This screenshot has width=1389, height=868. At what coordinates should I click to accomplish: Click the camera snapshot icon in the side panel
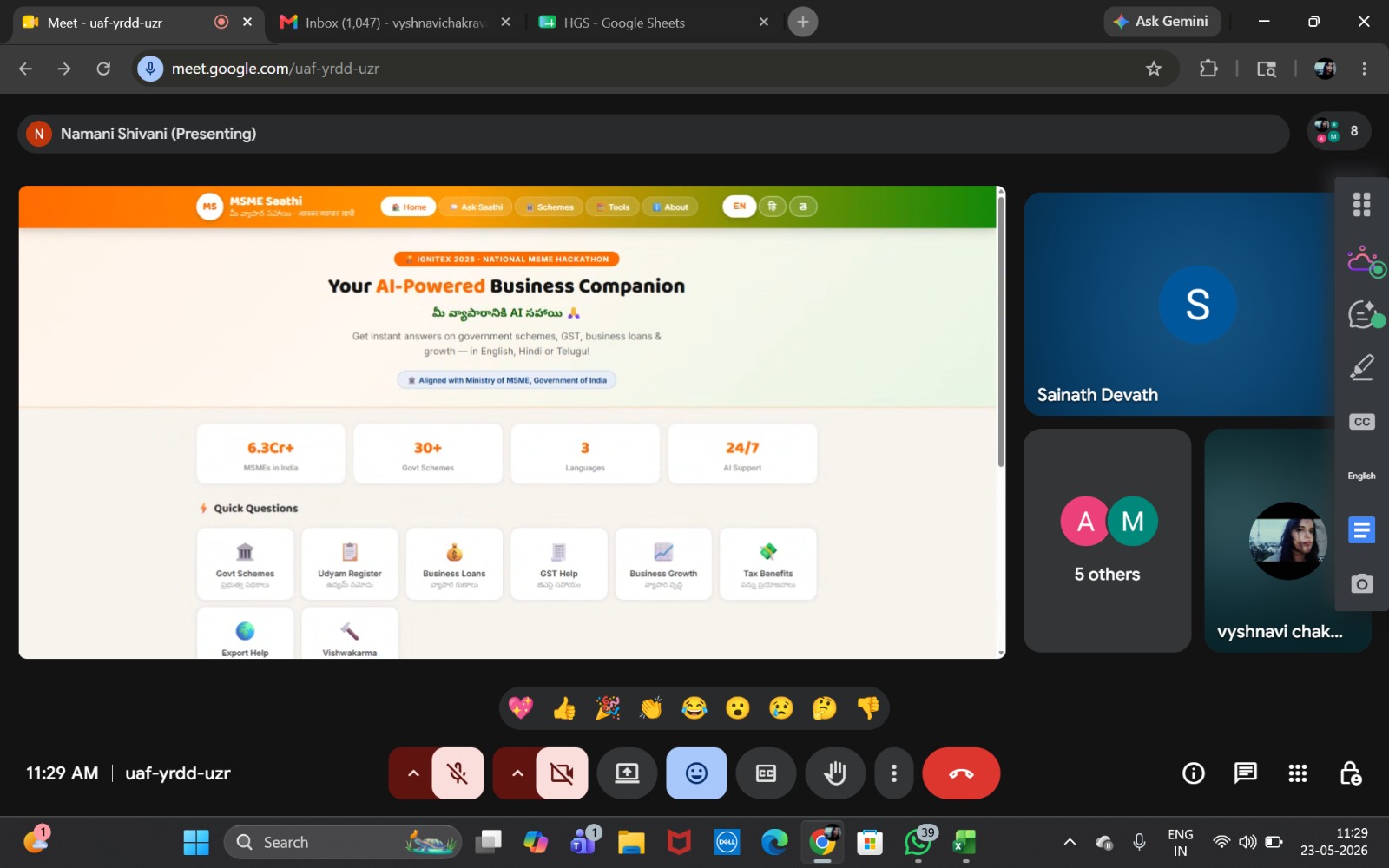point(1361,584)
